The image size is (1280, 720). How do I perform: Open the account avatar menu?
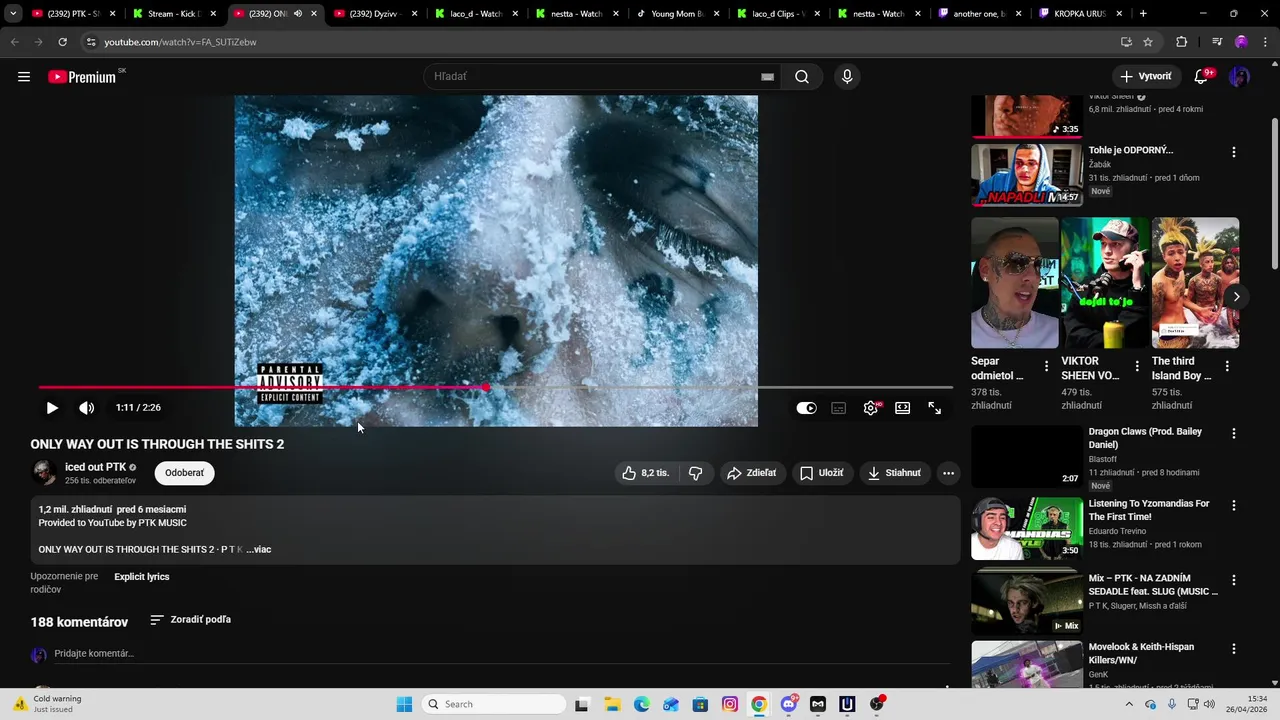[1239, 77]
